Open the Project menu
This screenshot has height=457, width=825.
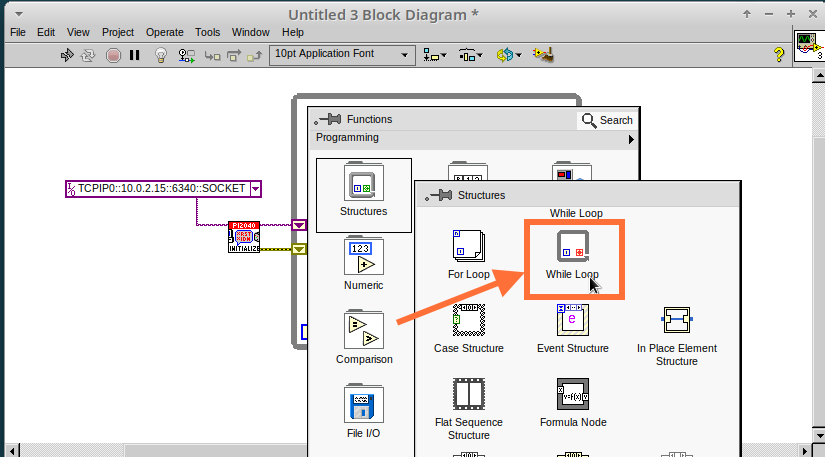point(118,32)
